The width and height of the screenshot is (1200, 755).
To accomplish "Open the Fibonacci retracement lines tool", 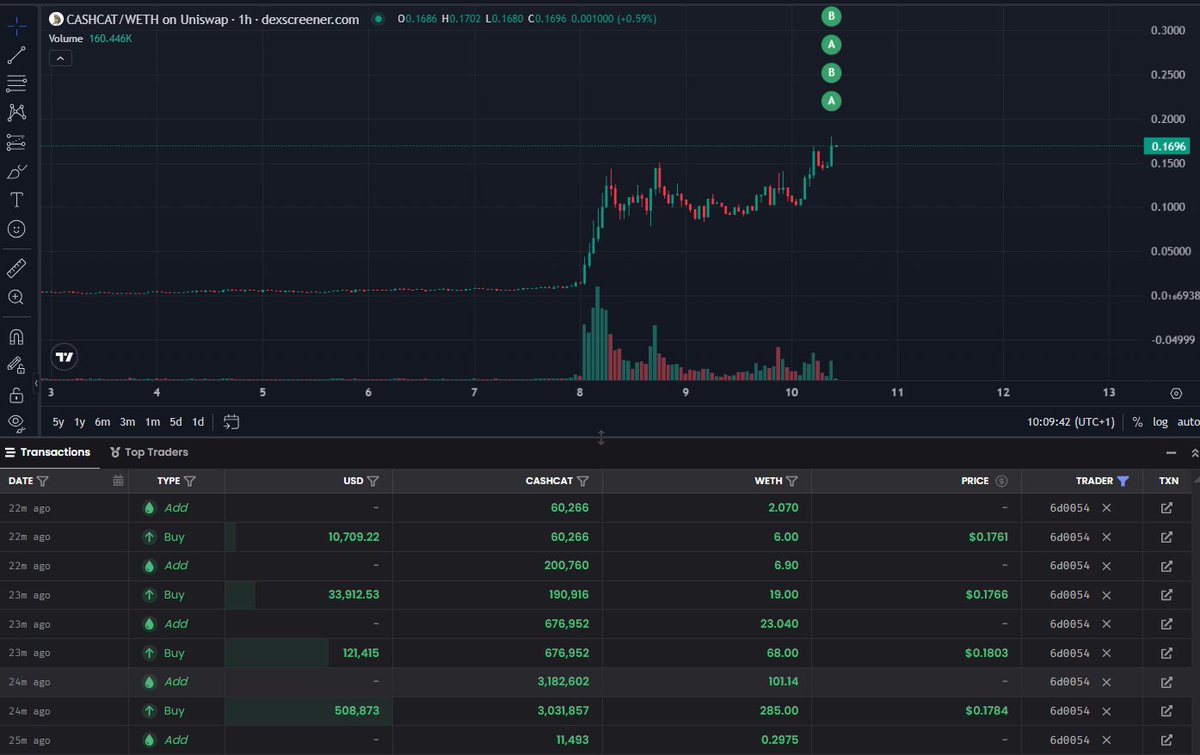I will point(16,84).
